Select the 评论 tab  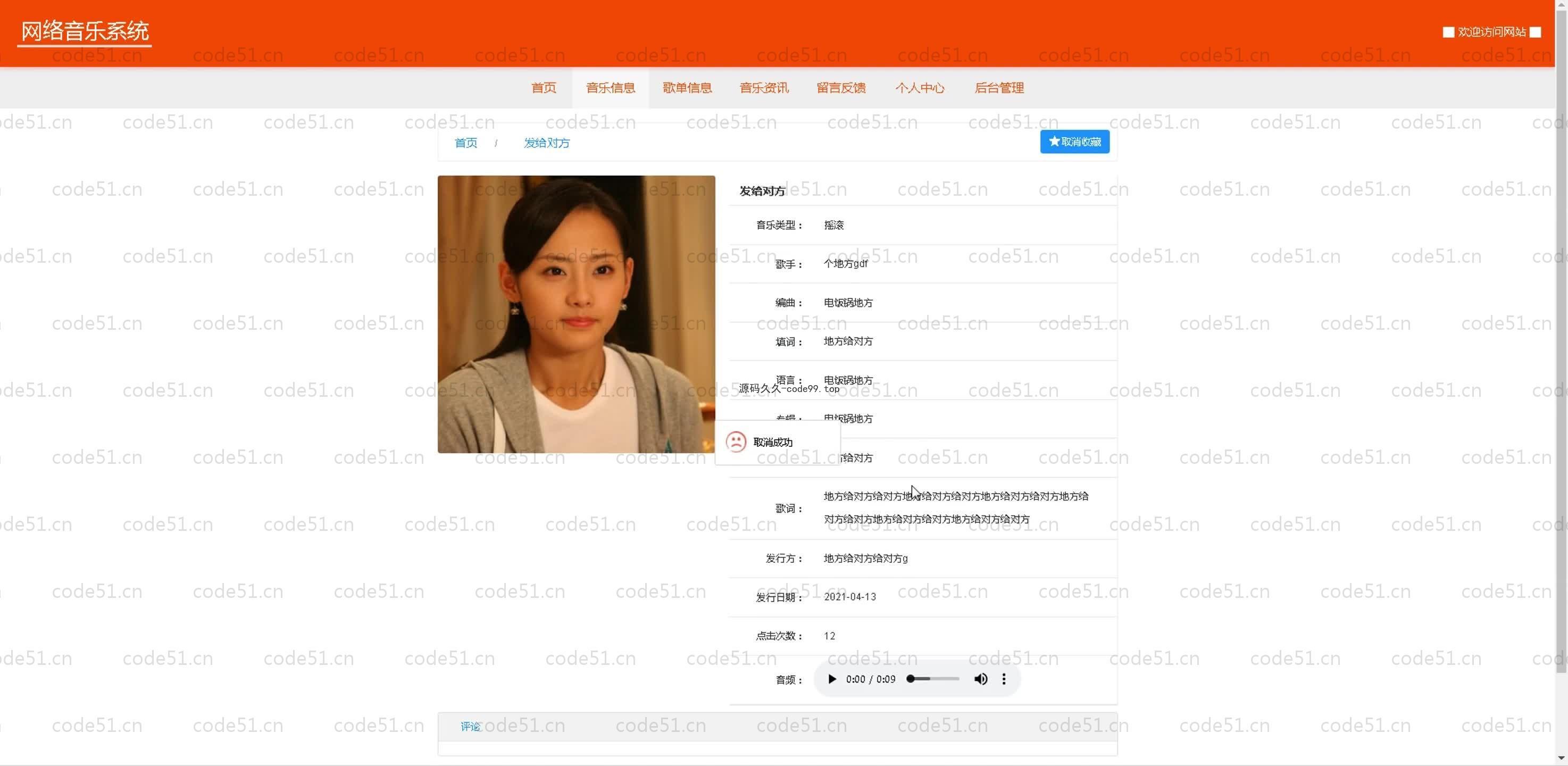coord(470,727)
